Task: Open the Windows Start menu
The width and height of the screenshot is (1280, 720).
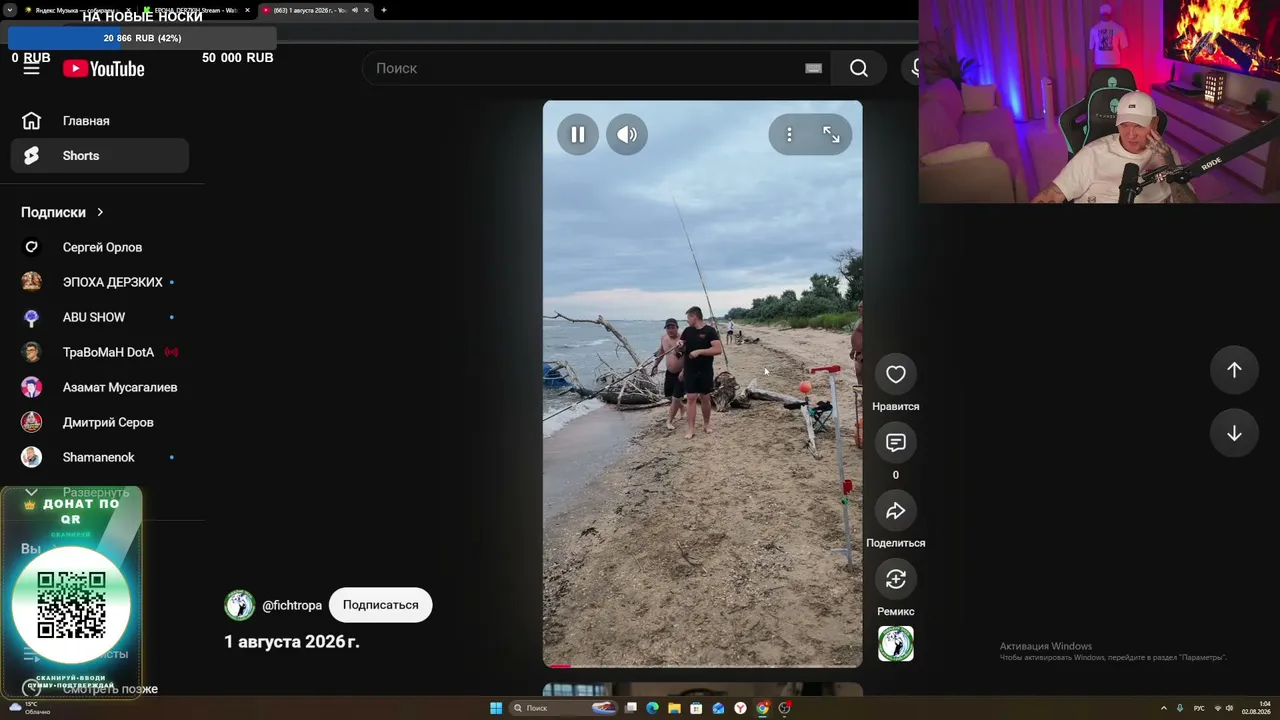Action: (496, 708)
